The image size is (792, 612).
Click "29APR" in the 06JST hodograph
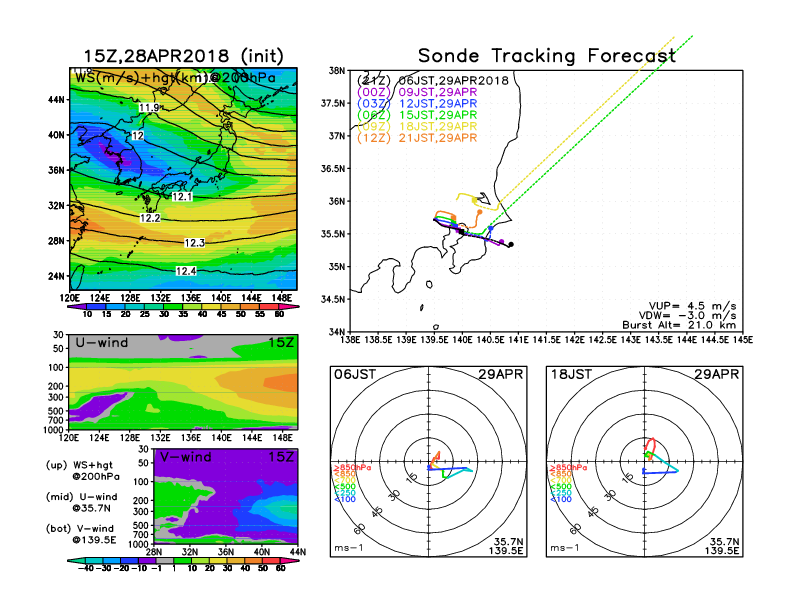(x=501, y=374)
